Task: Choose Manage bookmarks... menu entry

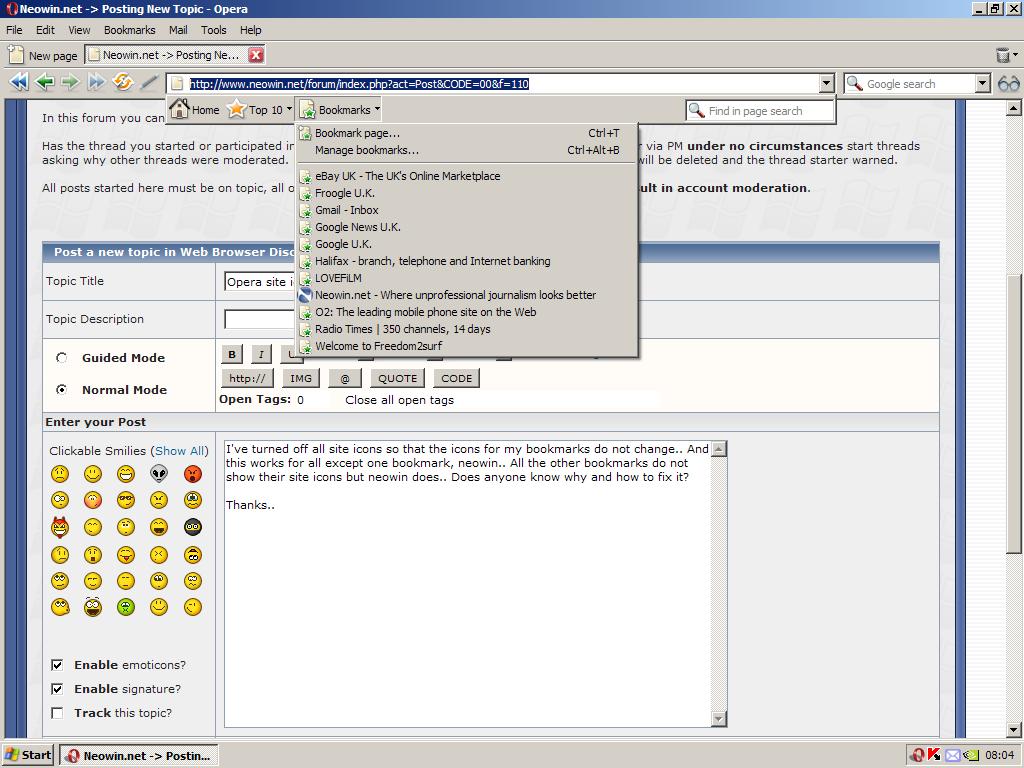Action: pyautogui.click(x=467, y=150)
